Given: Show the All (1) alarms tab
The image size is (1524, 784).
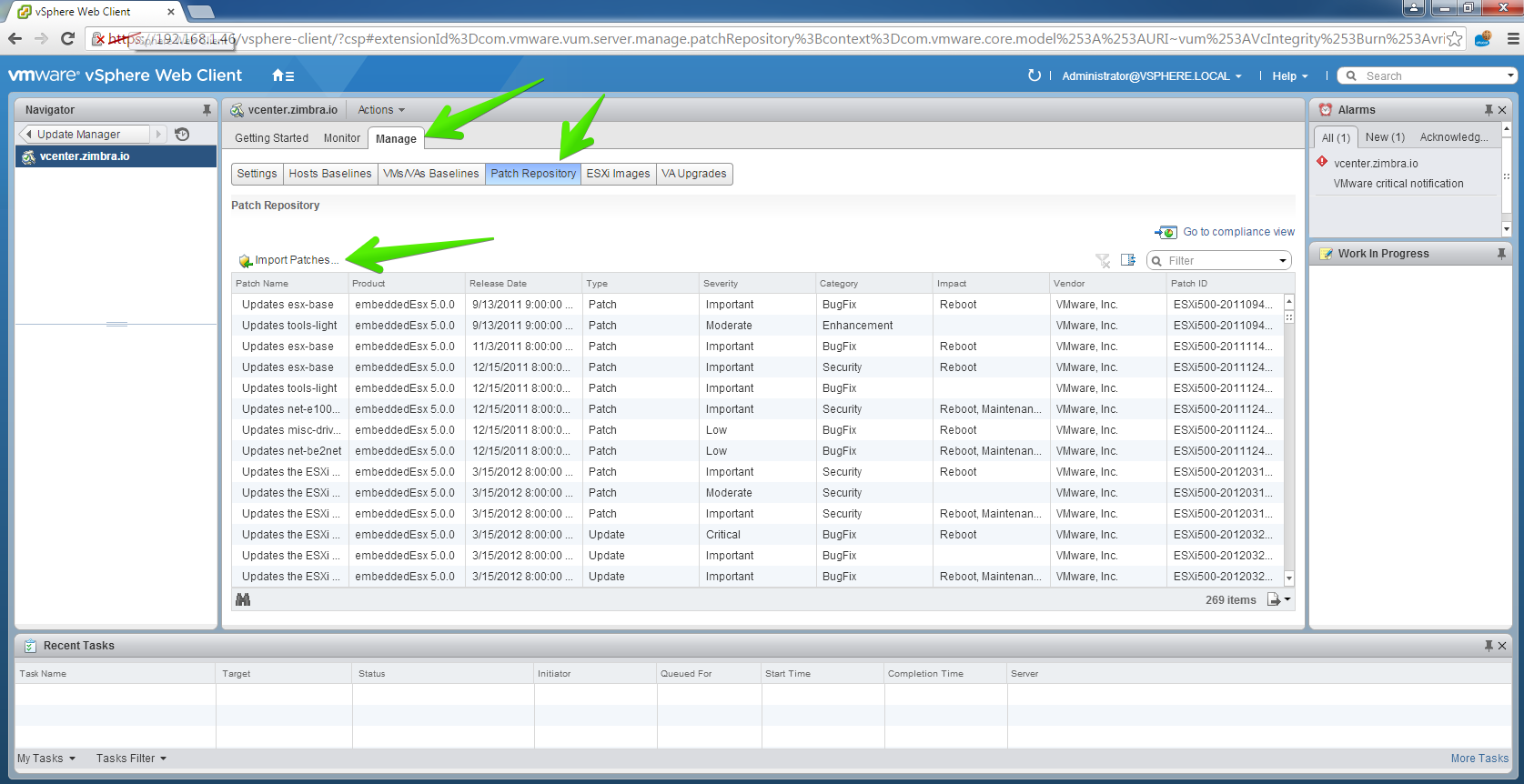Looking at the screenshot, I should pyautogui.click(x=1336, y=137).
